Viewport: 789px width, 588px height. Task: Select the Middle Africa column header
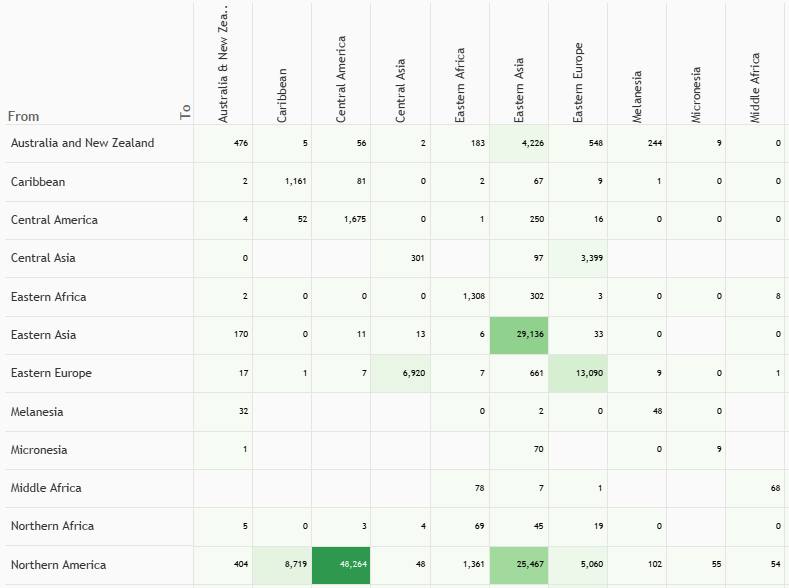(755, 88)
